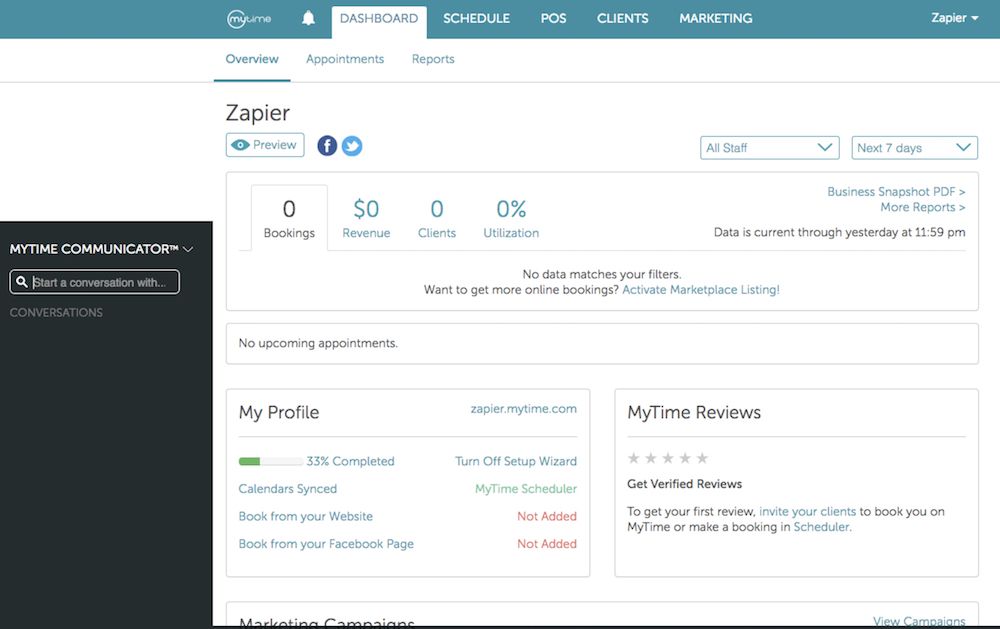Click the 33% profile progress bar
Viewport: 1000px width, 629px height.
pyautogui.click(x=270, y=462)
